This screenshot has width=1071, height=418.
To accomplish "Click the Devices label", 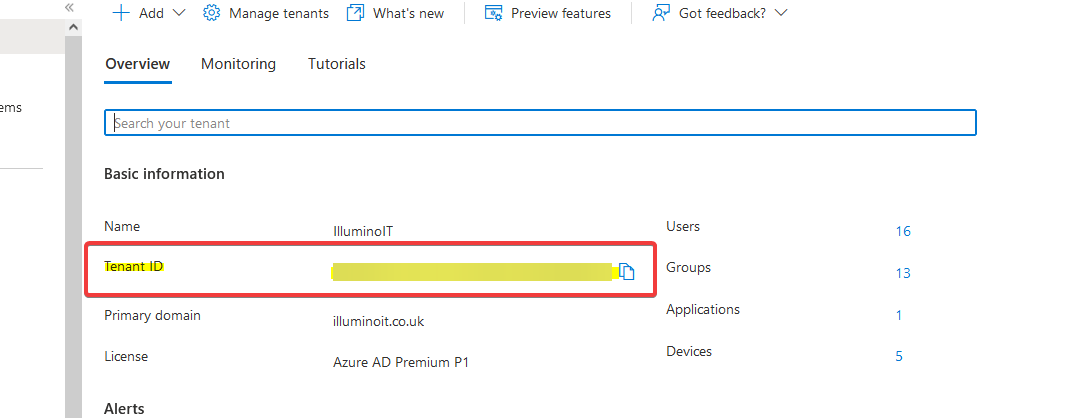I will (689, 351).
